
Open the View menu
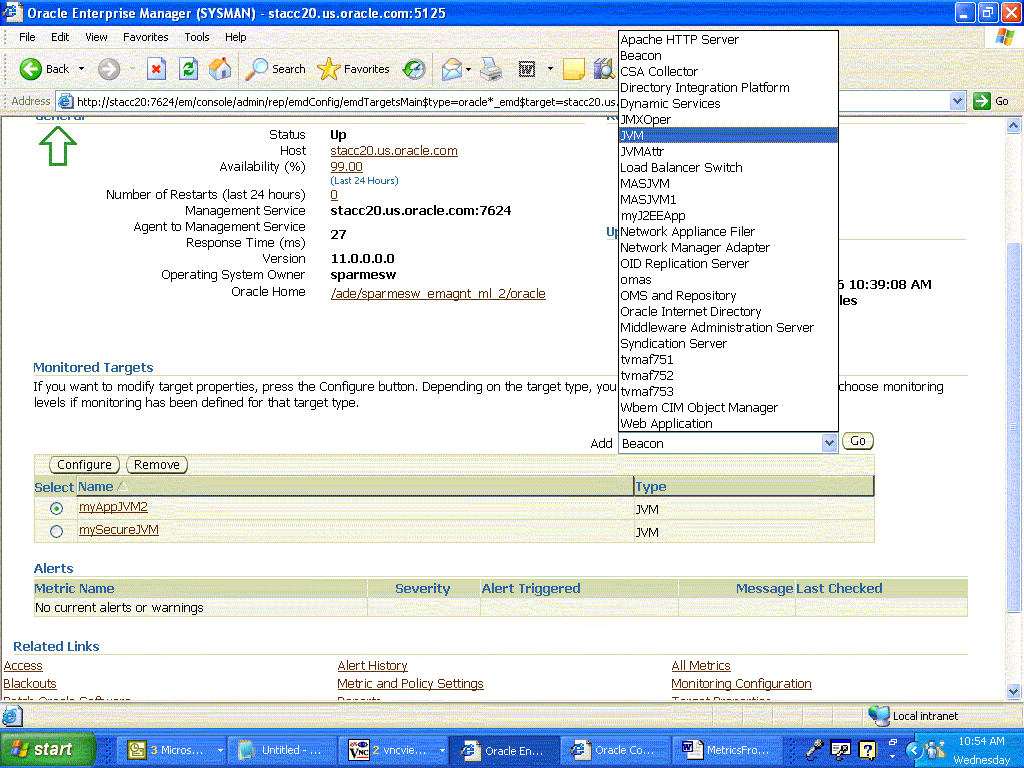click(x=96, y=37)
